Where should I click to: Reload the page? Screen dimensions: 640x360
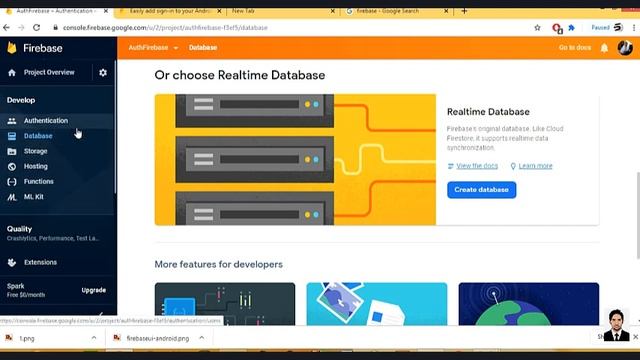(36, 27)
